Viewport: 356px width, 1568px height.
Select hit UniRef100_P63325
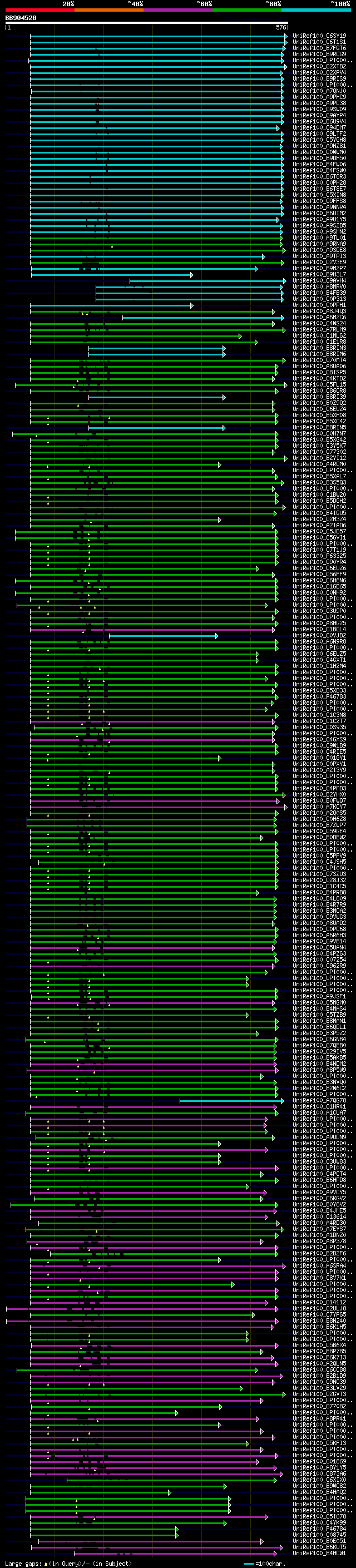(319, 556)
